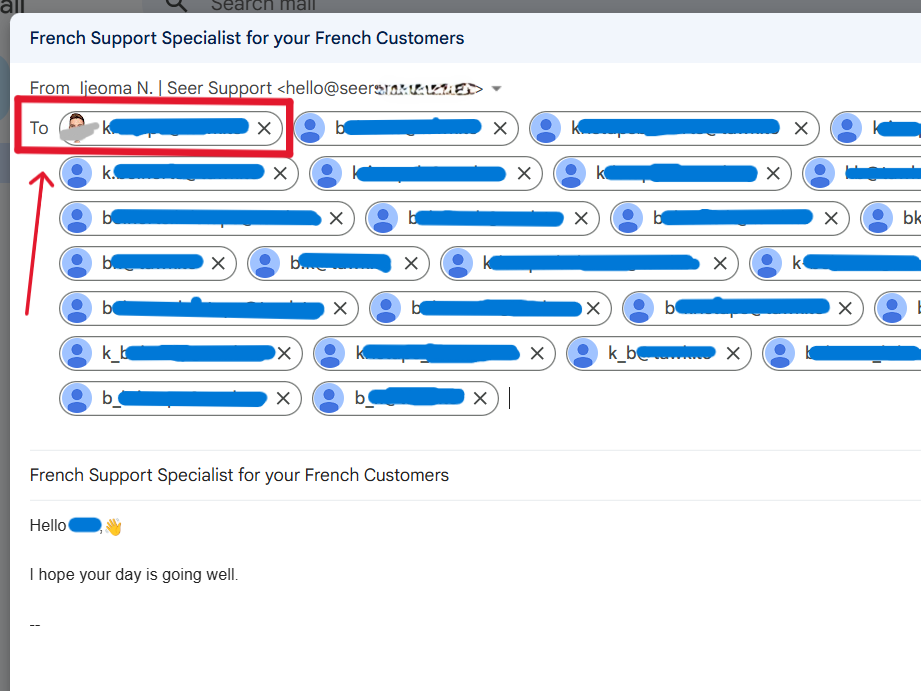Click the avatar on the first chip of the second row
This screenshot has width=921, height=691.
(77, 173)
